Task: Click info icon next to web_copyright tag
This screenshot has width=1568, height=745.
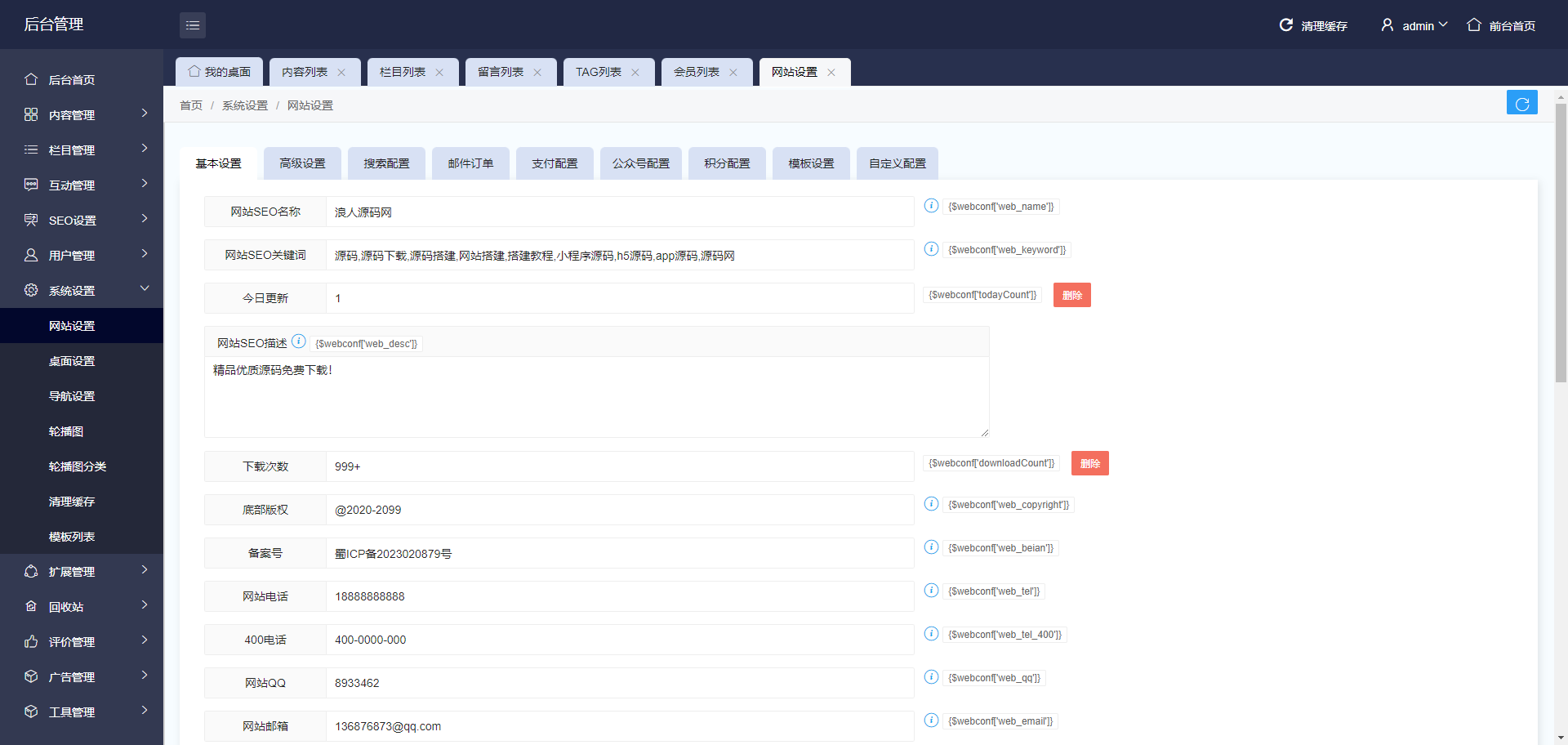Action: coord(931,504)
